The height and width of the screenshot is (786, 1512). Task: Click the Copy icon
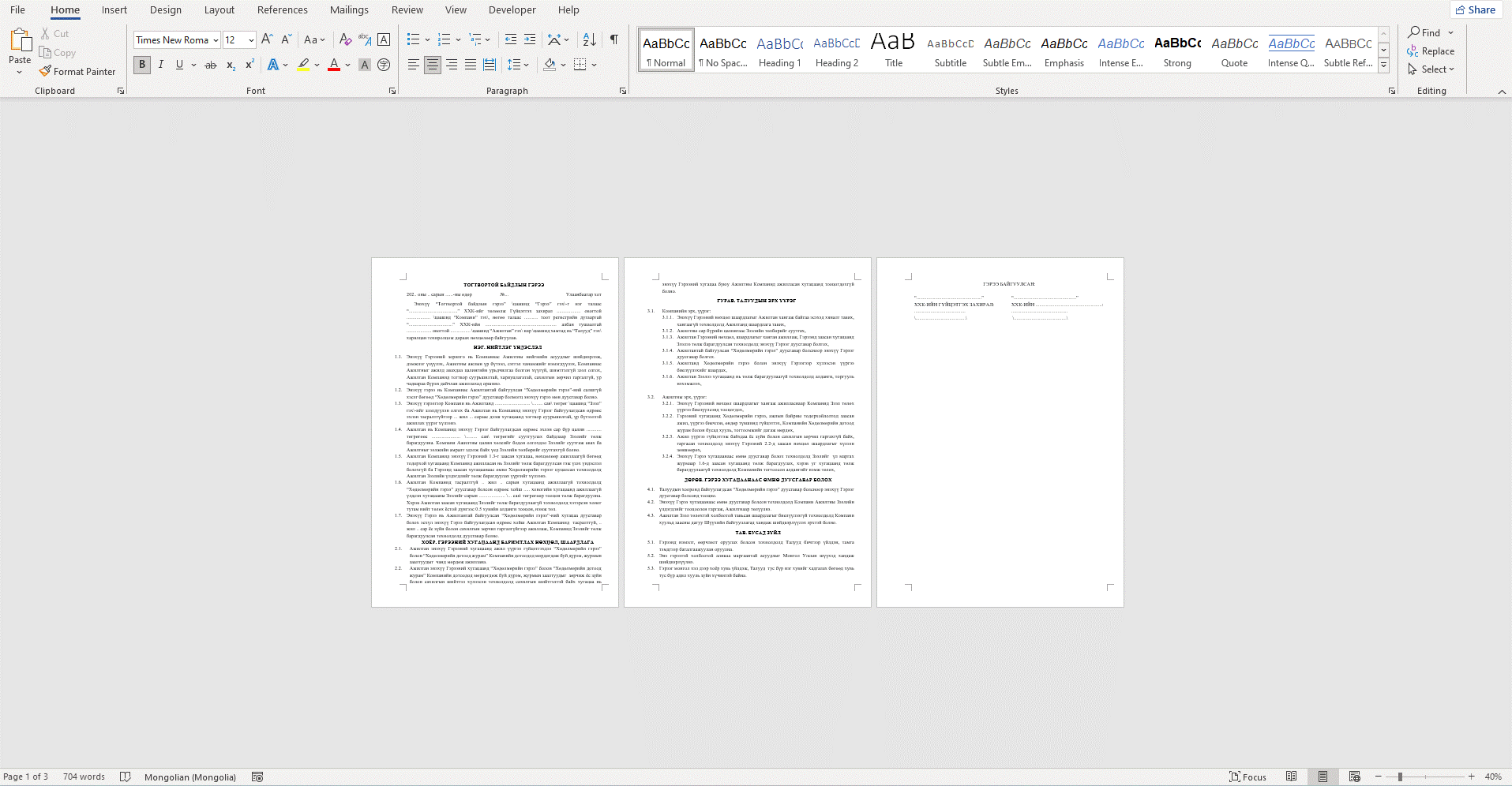pos(45,53)
